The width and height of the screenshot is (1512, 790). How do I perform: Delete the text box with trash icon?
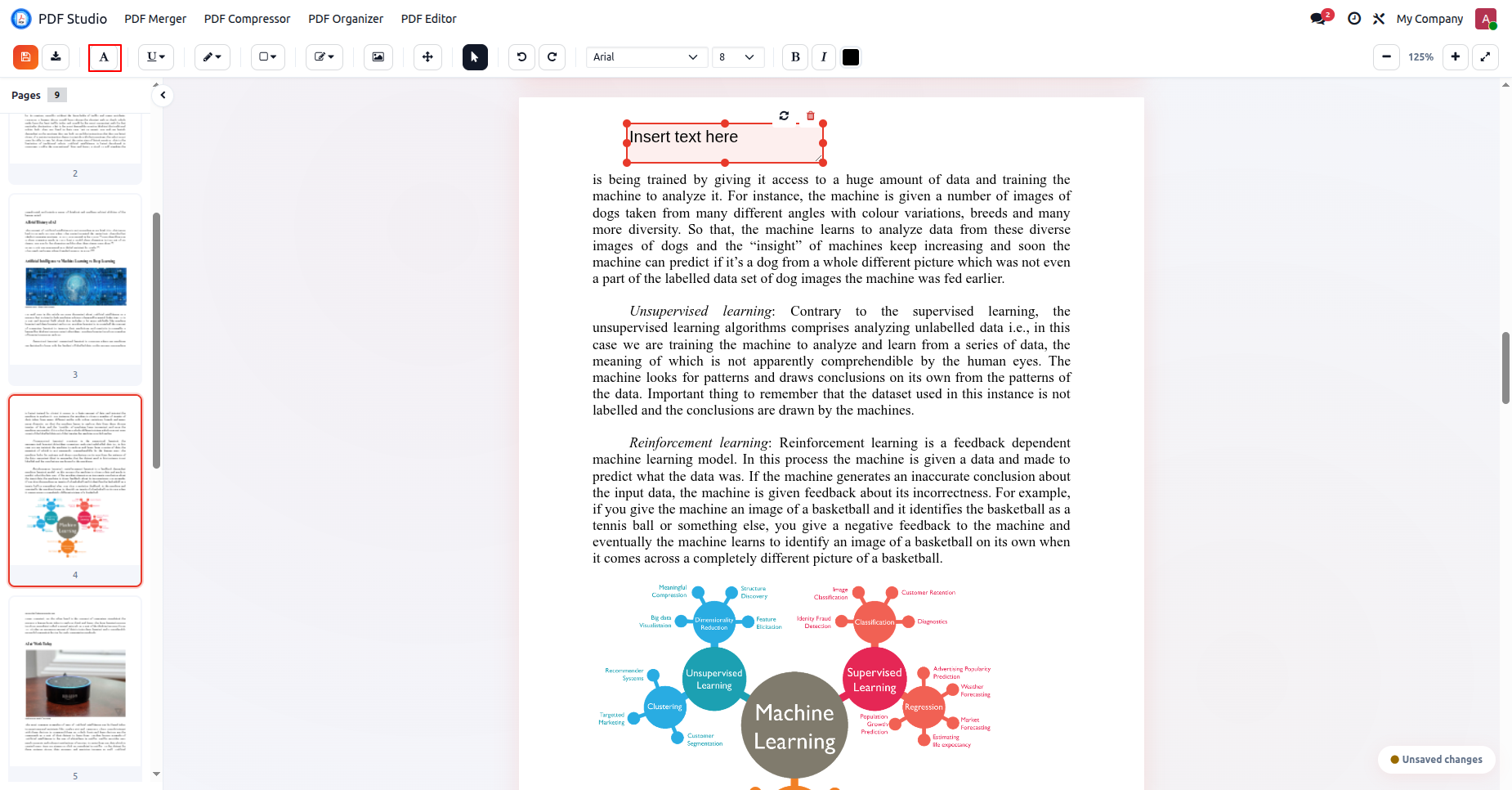[x=811, y=115]
